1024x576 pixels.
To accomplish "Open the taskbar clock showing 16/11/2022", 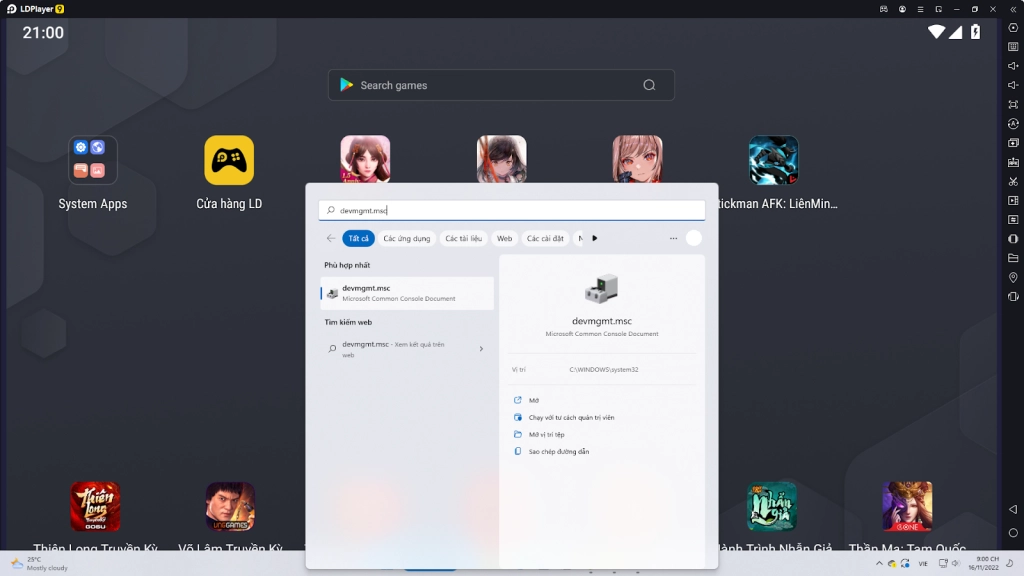I will coord(984,564).
